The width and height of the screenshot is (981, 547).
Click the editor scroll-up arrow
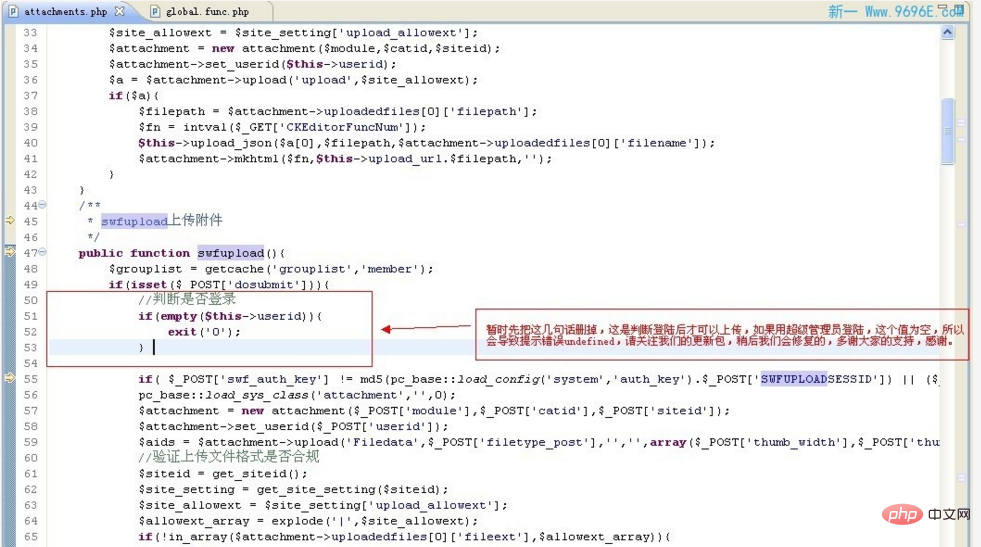coord(947,33)
